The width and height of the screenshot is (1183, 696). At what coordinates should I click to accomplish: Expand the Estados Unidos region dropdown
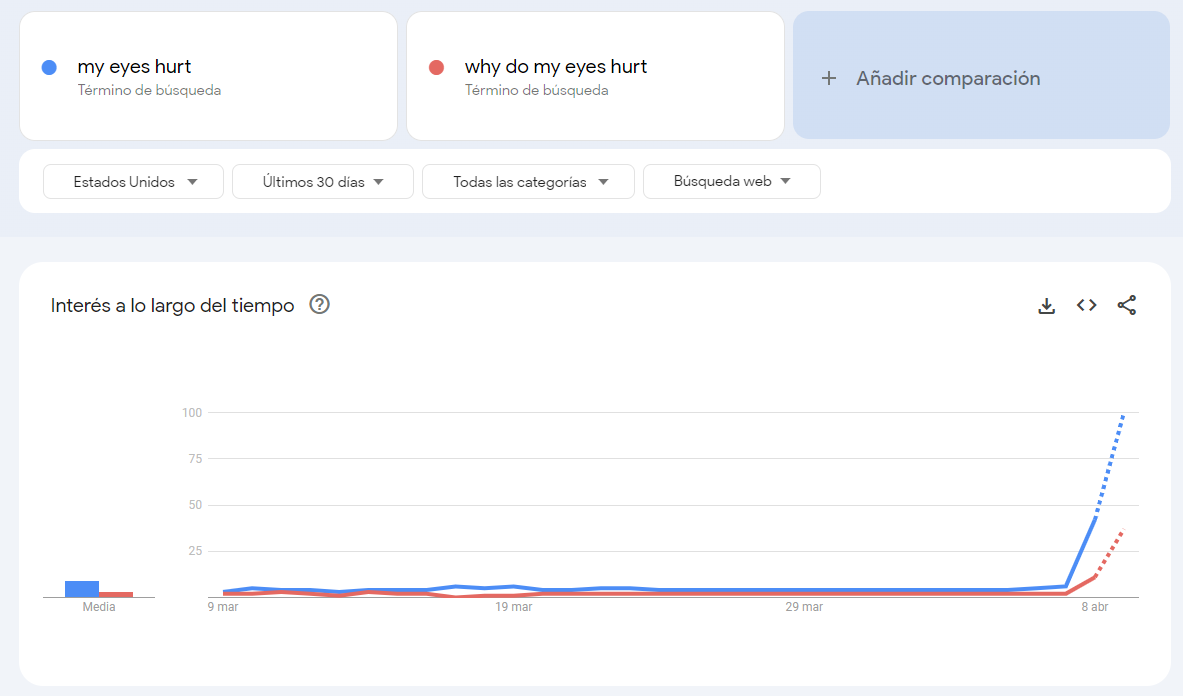click(133, 182)
